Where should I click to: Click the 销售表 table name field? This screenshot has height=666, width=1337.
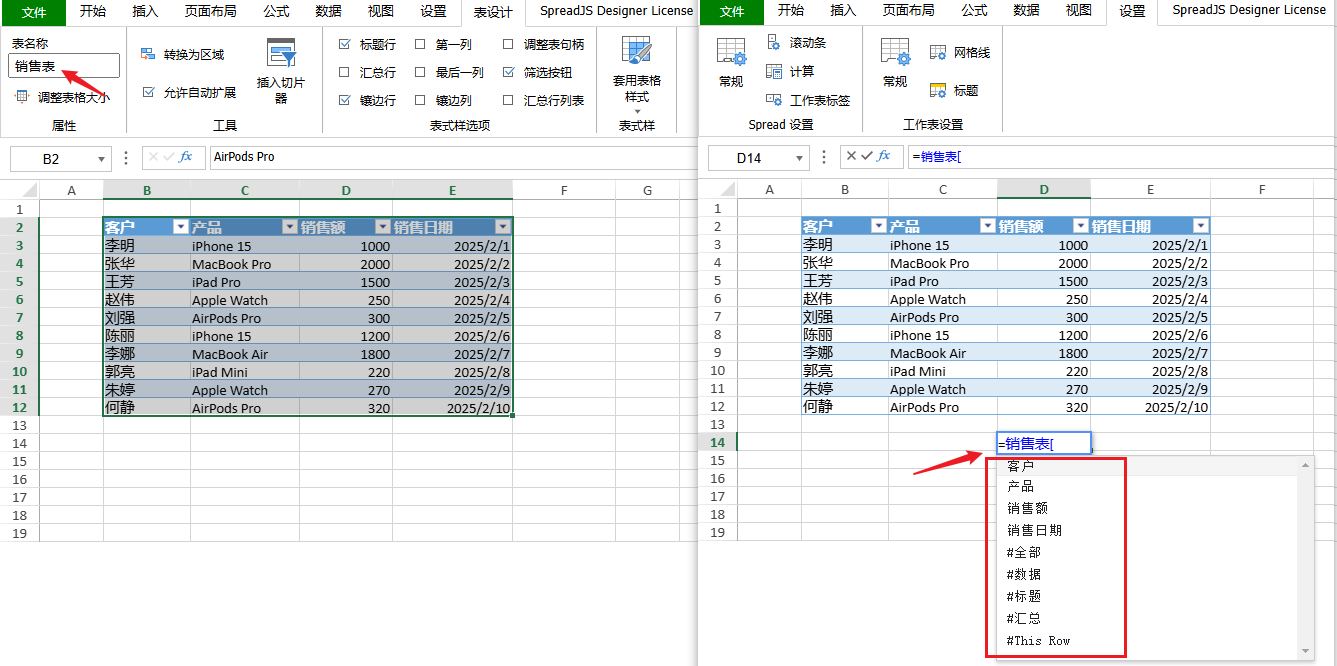tap(63, 64)
